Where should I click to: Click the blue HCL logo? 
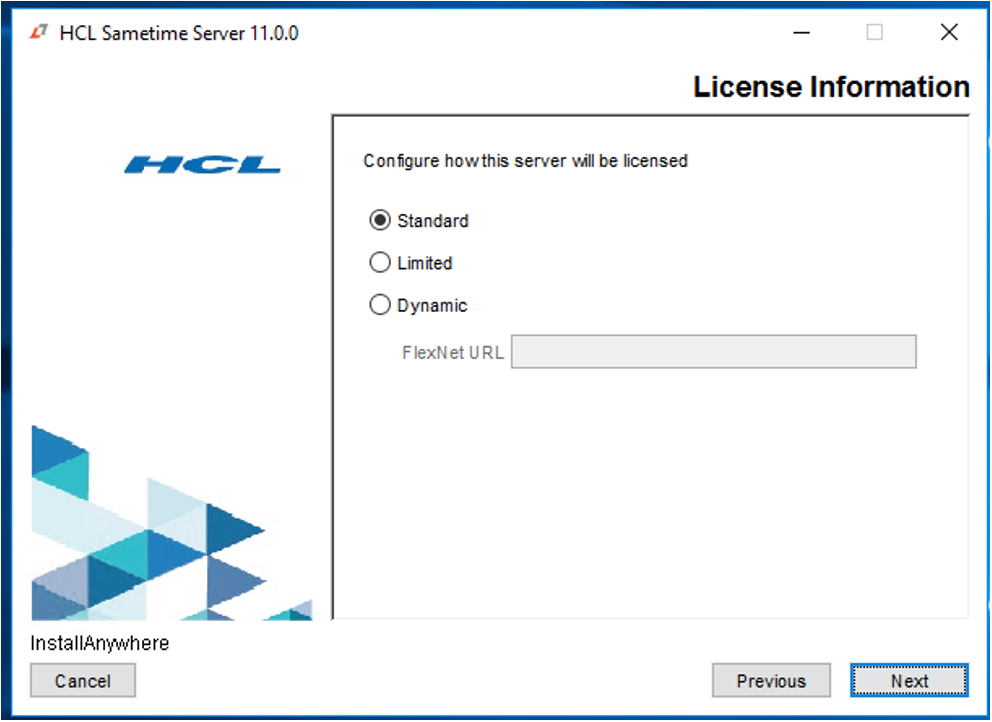202,164
